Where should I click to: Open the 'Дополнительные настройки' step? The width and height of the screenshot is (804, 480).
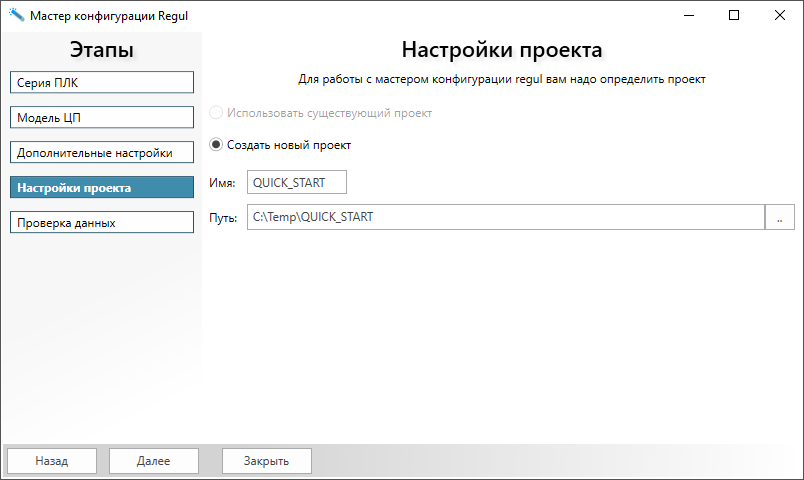101,153
